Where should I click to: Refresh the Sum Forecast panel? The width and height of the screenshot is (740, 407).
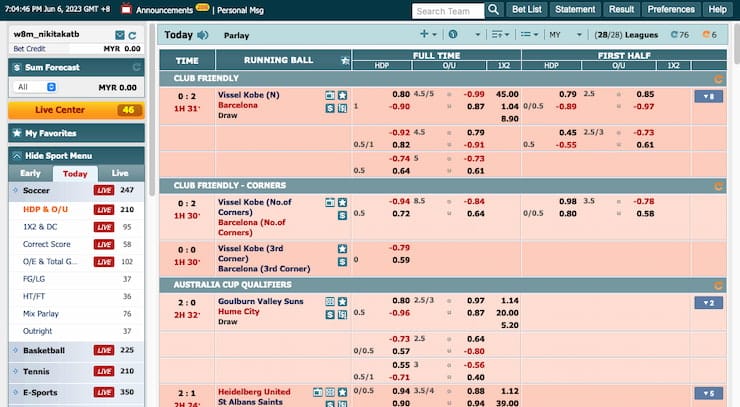[x=136, y=68]
